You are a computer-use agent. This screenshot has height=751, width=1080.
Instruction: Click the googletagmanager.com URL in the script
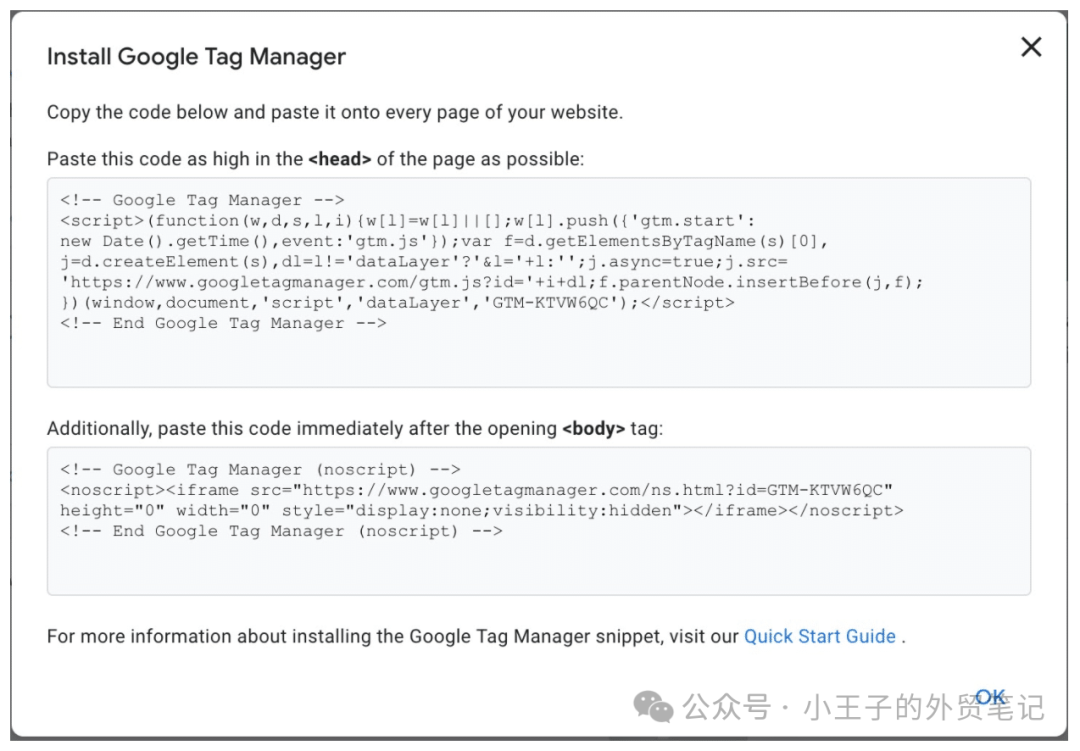251,281
